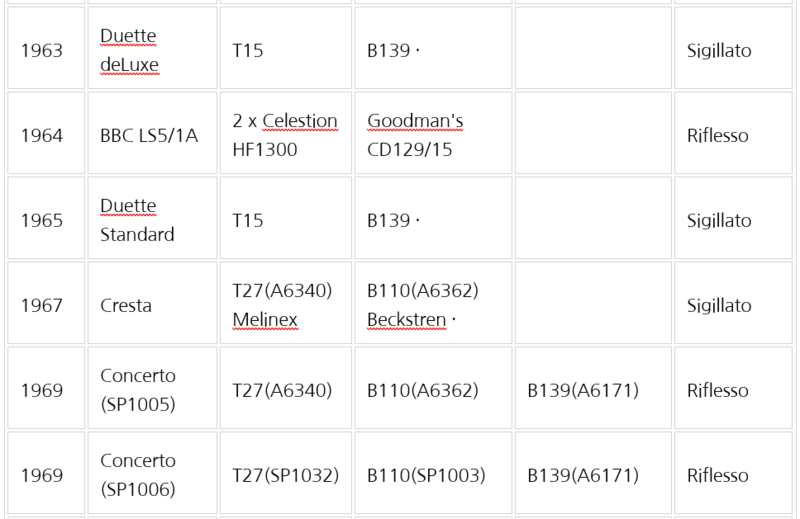This screenshot has width=800, height=519.
Task: Select the Cresta model cell
Action: pyautogui.click(x=126, y=305)
